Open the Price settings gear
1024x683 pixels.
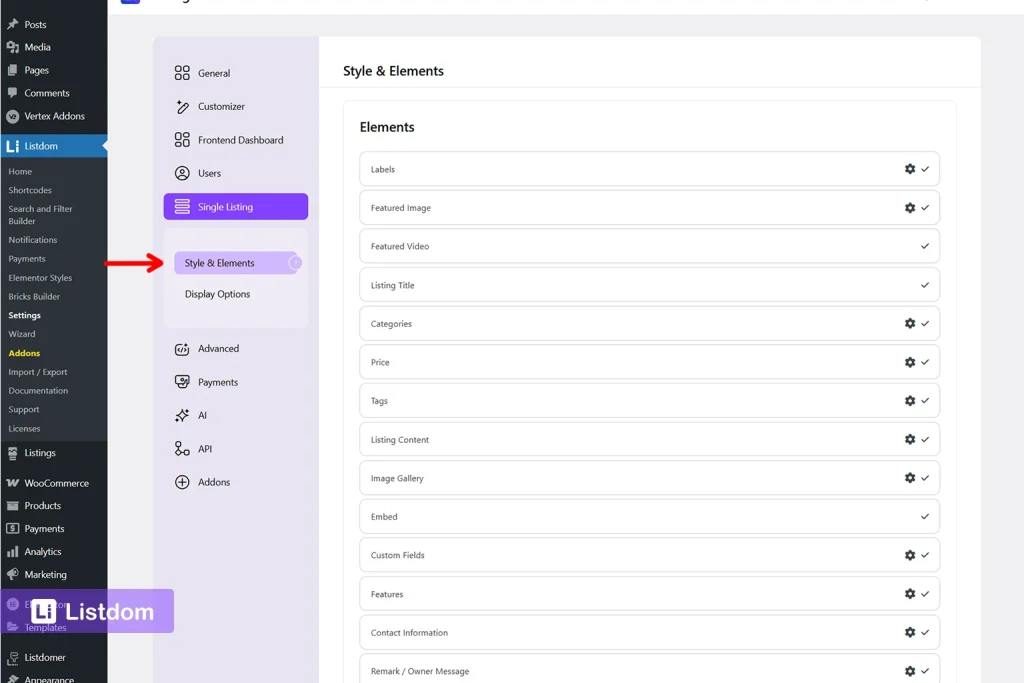[x=910, y=362]
